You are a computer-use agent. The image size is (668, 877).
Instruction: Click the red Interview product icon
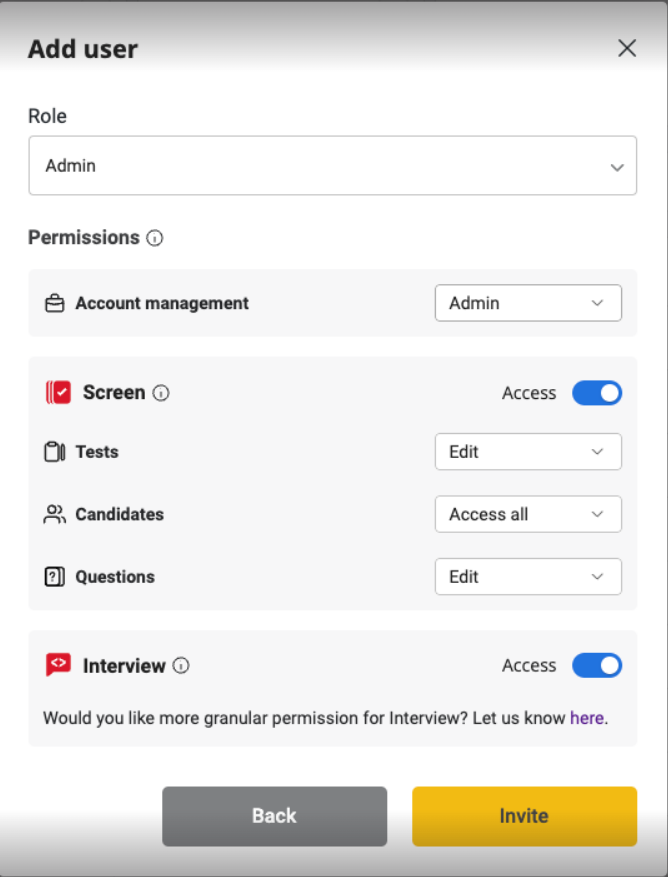coord(58,666)
